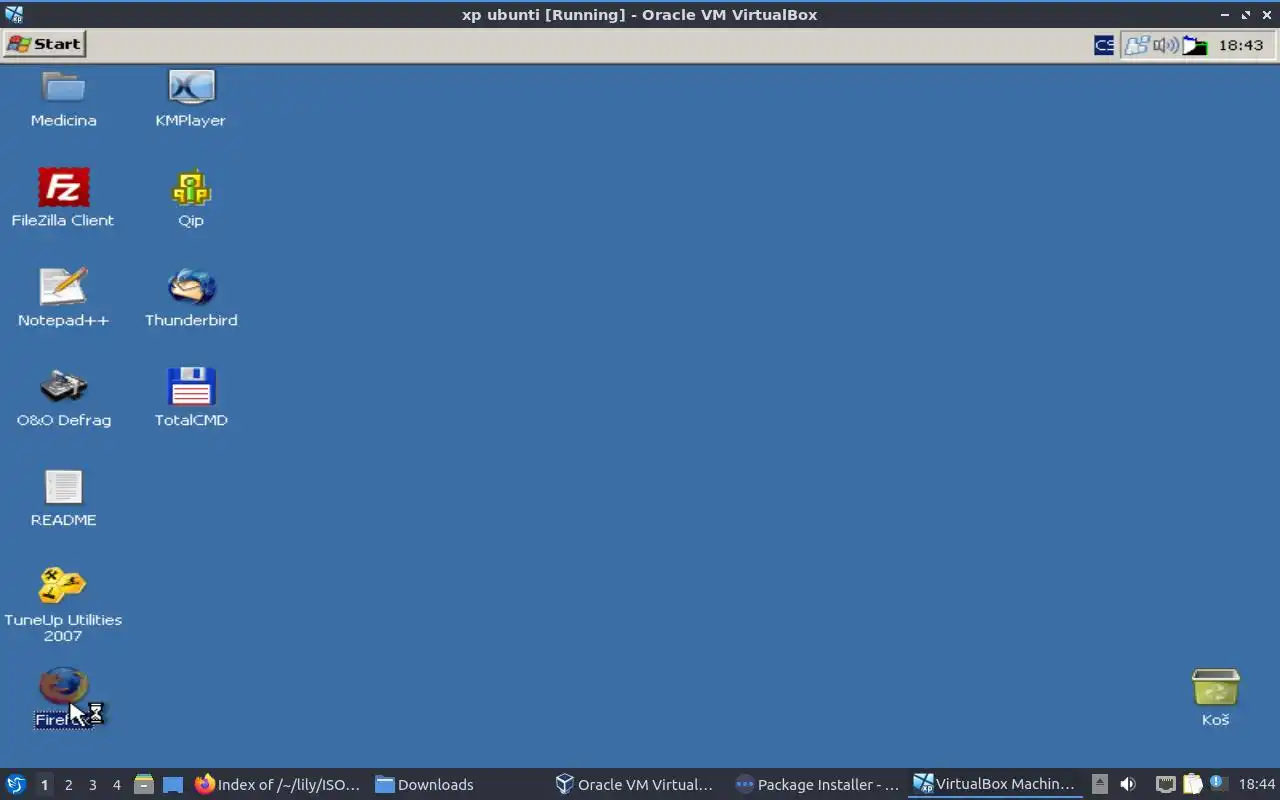
Task: Open the guest network connections tray icon
Action: 1137,45
